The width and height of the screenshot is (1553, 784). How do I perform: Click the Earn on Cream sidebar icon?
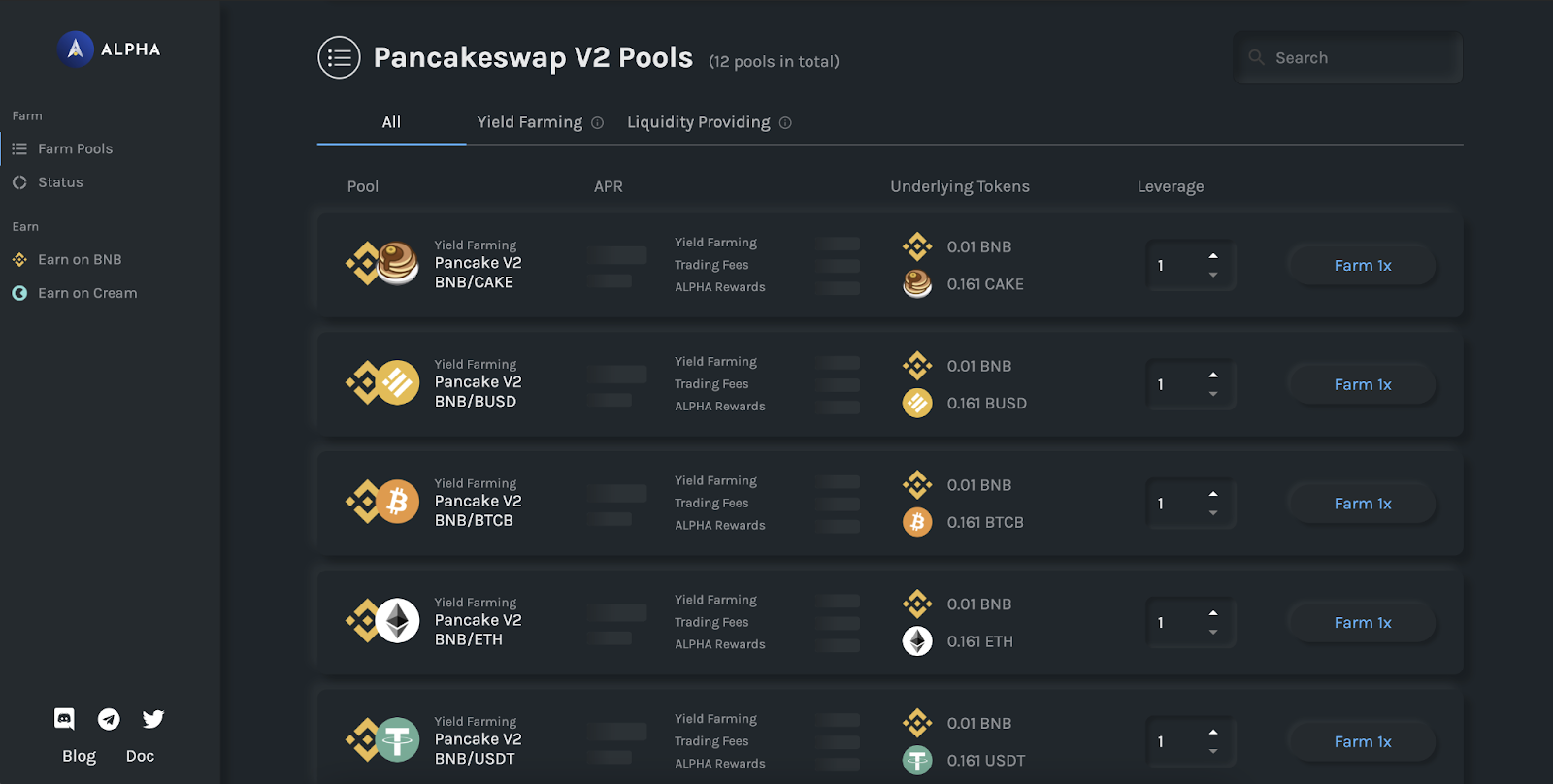19,293
